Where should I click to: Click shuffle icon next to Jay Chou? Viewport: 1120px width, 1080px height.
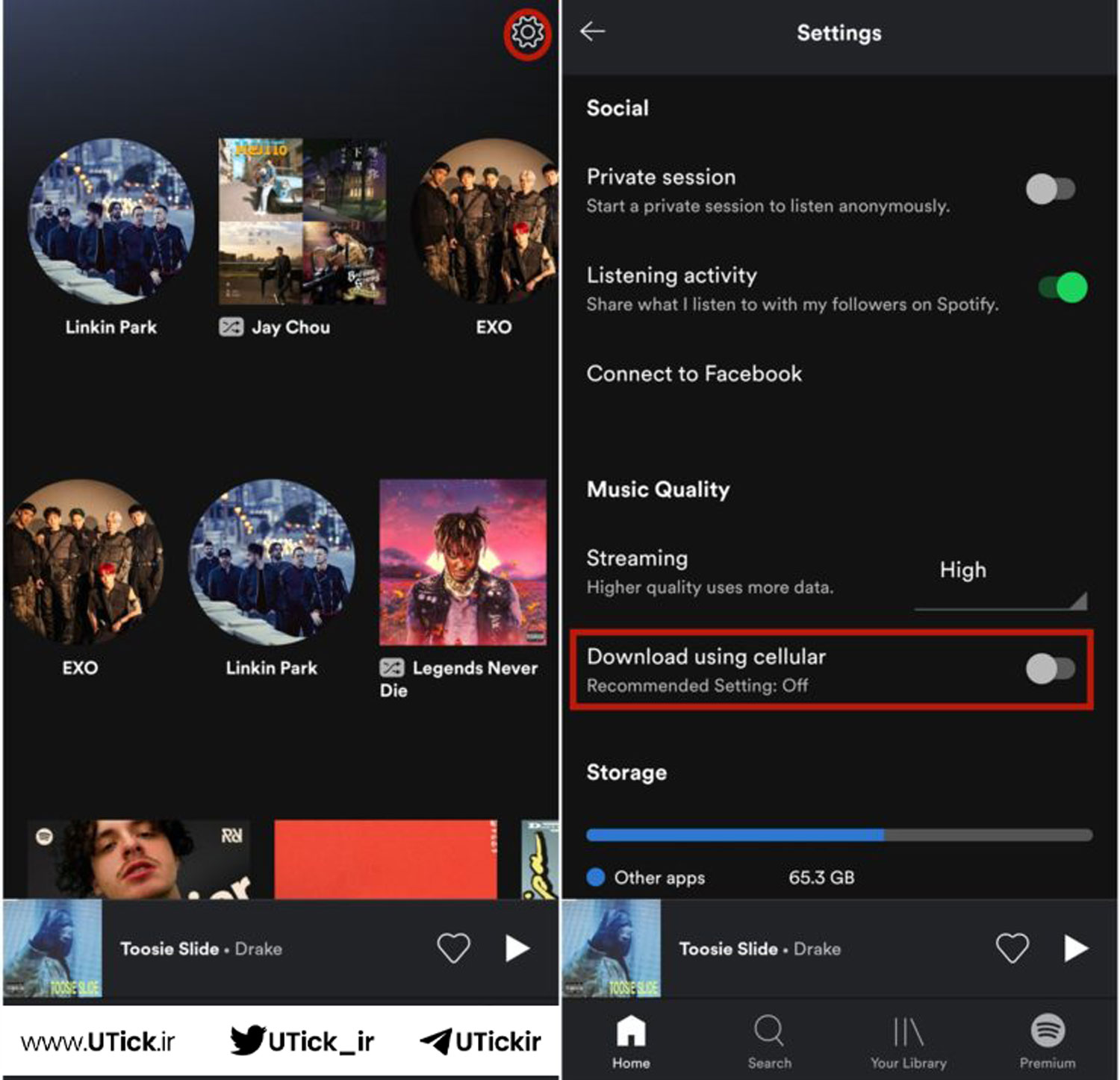point(231,327)
